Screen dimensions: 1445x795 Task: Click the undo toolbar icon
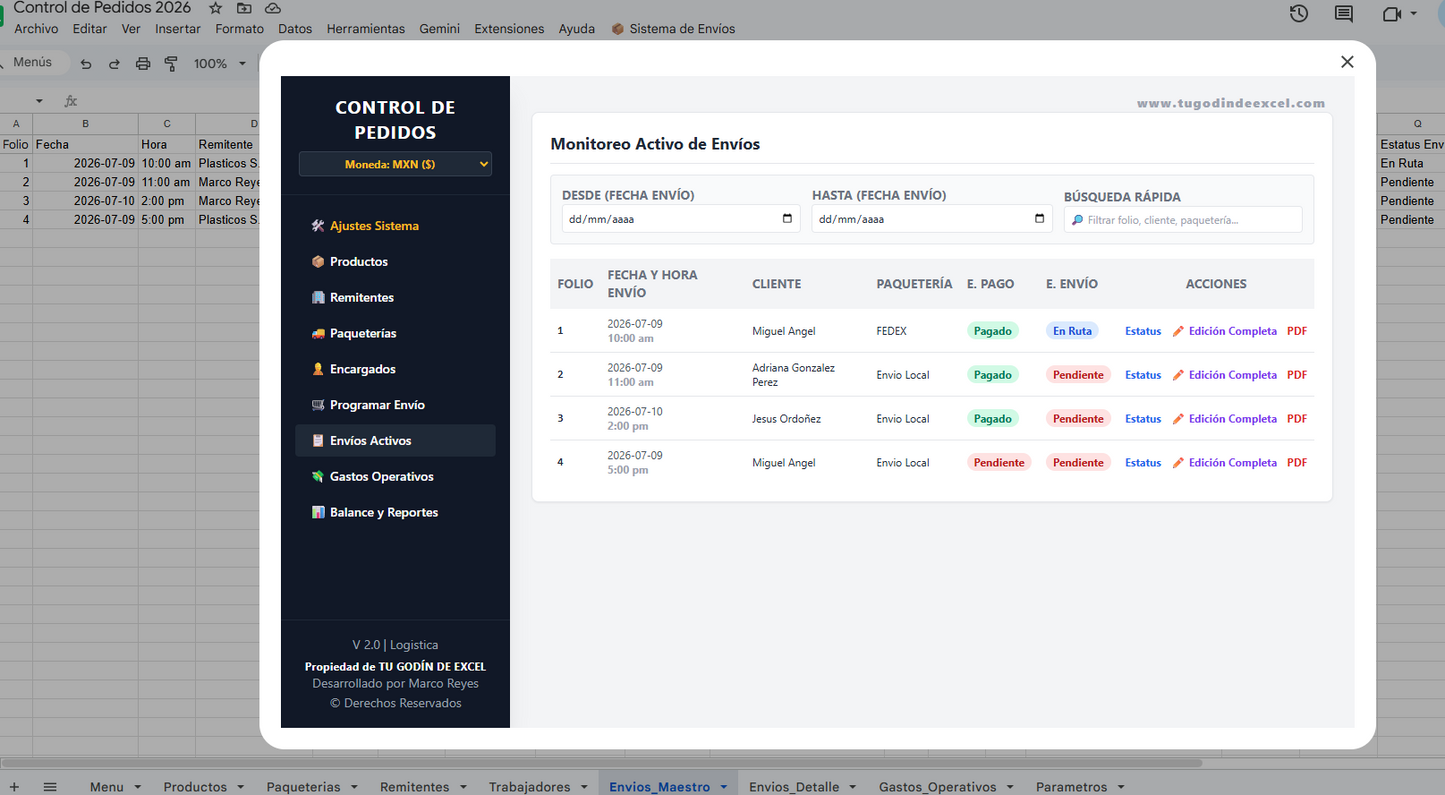tap(86, 64)
